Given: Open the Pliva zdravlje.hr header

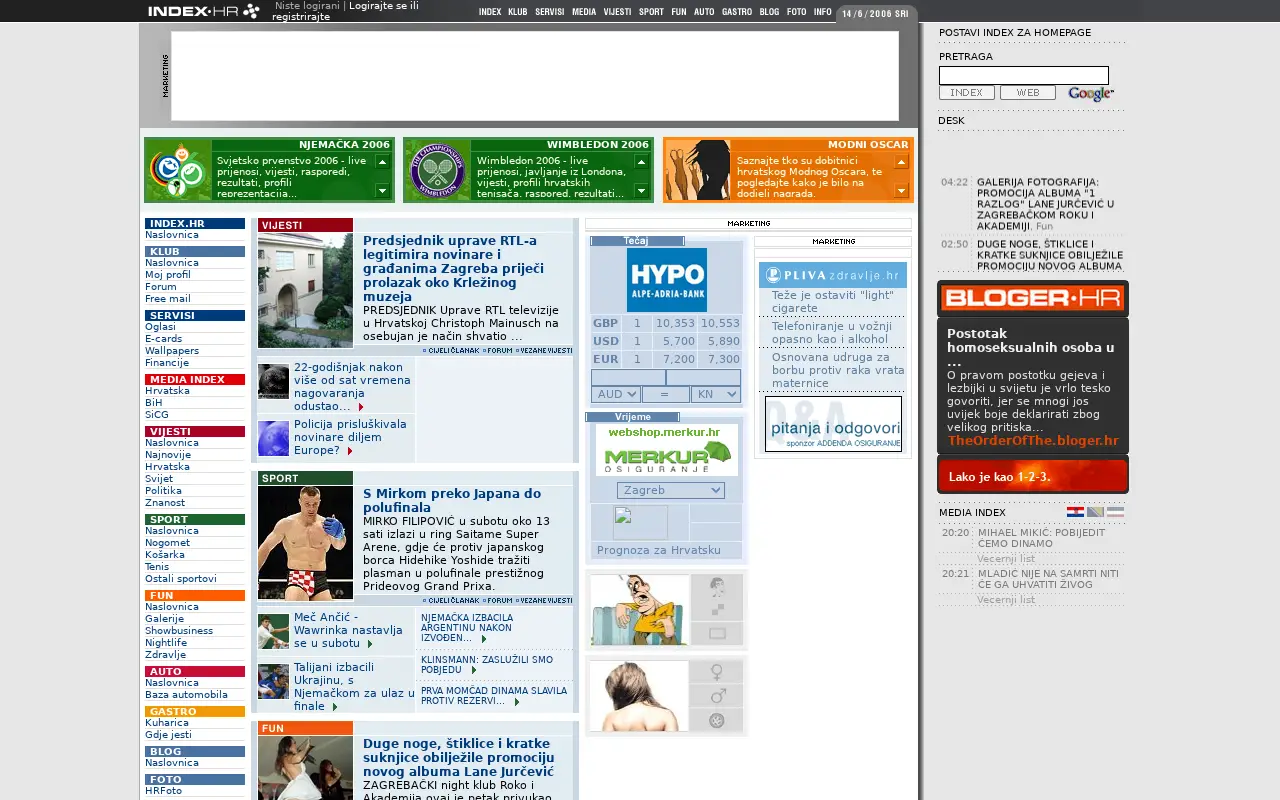Looking at the screenshot, I should point(833,275).
